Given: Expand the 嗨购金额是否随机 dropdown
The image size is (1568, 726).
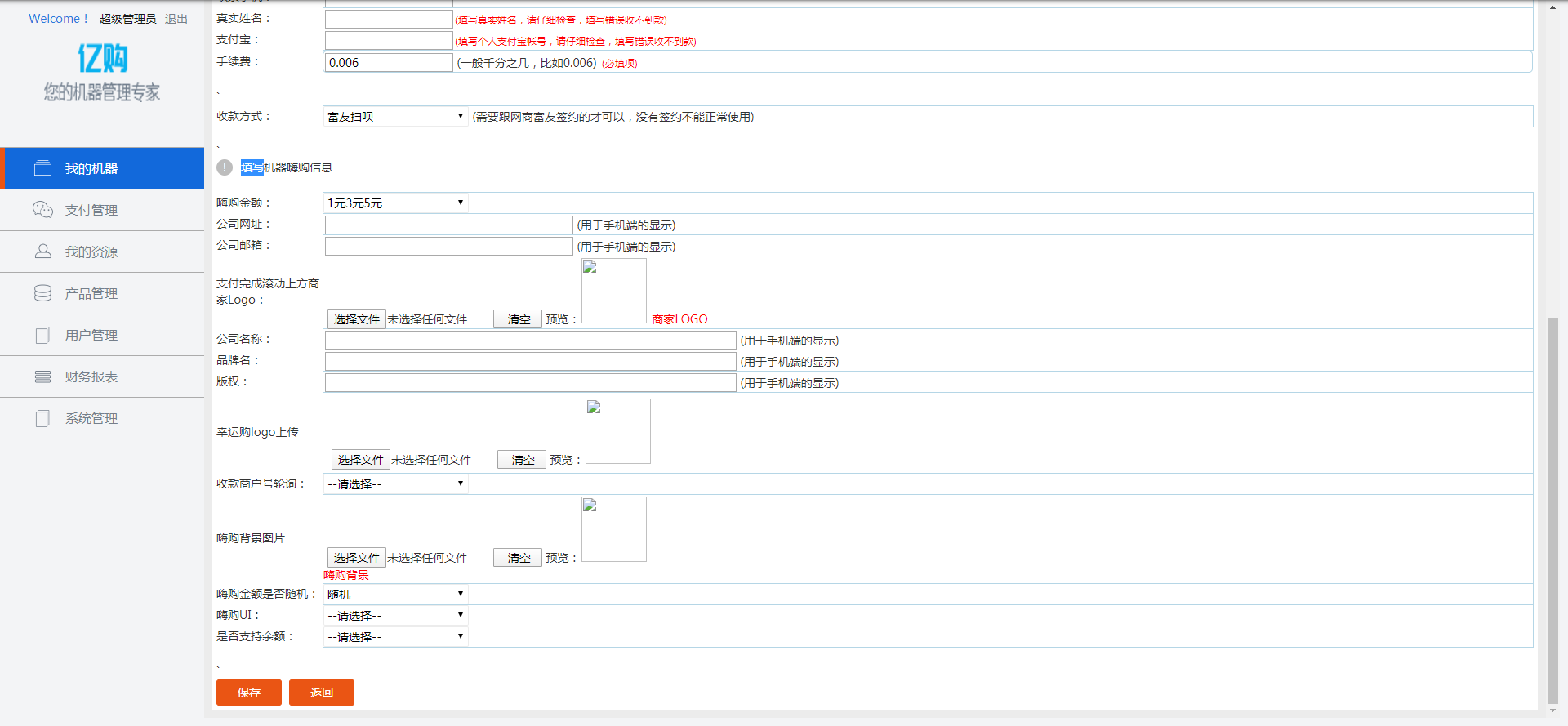Looking at the screenshot, I should pos(395,594).
